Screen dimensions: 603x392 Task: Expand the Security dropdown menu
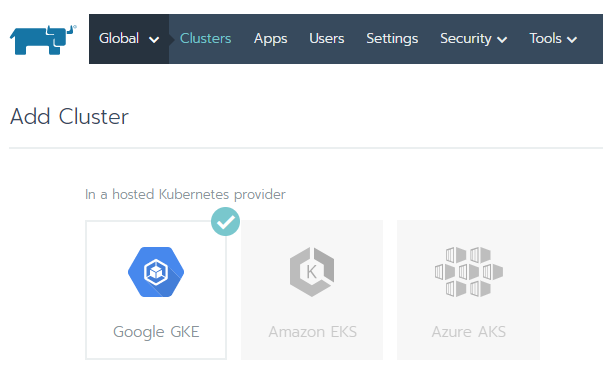click(473, 39)
